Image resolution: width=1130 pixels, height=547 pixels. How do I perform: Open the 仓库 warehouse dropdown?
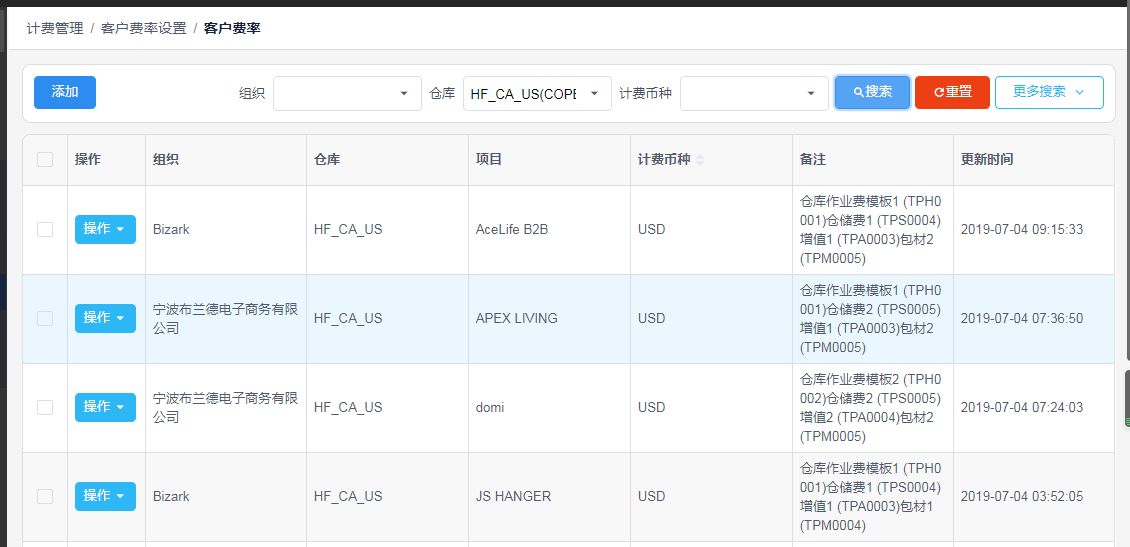coord(537,94)
